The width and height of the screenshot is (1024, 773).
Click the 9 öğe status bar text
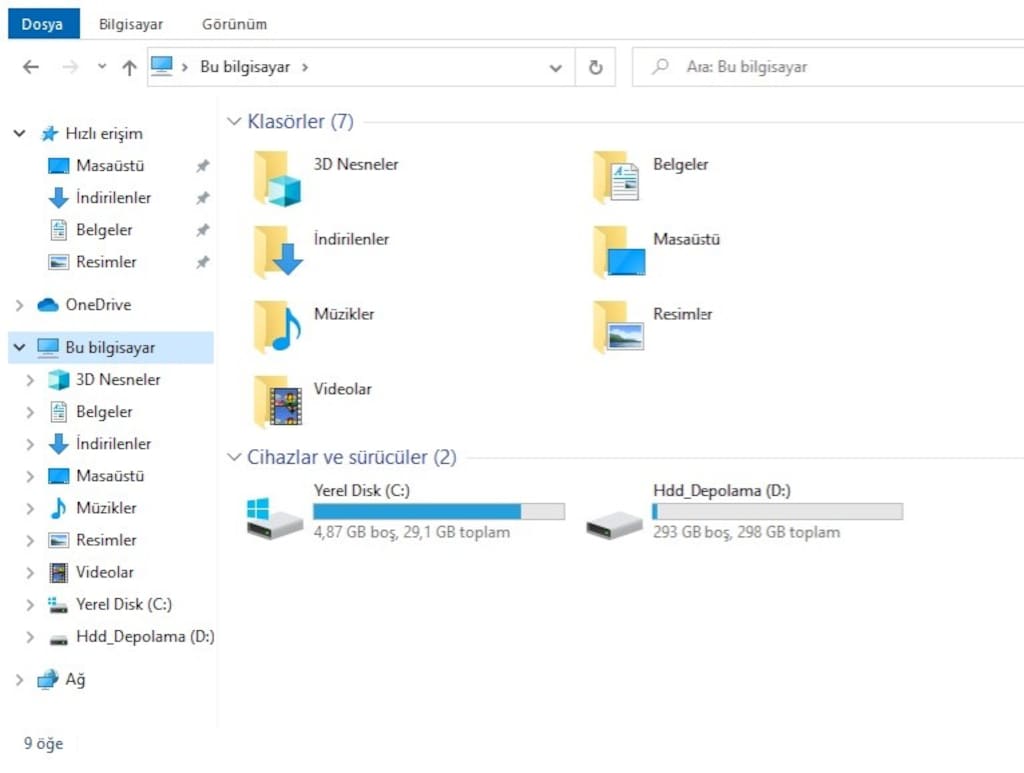tap(43, 743)
